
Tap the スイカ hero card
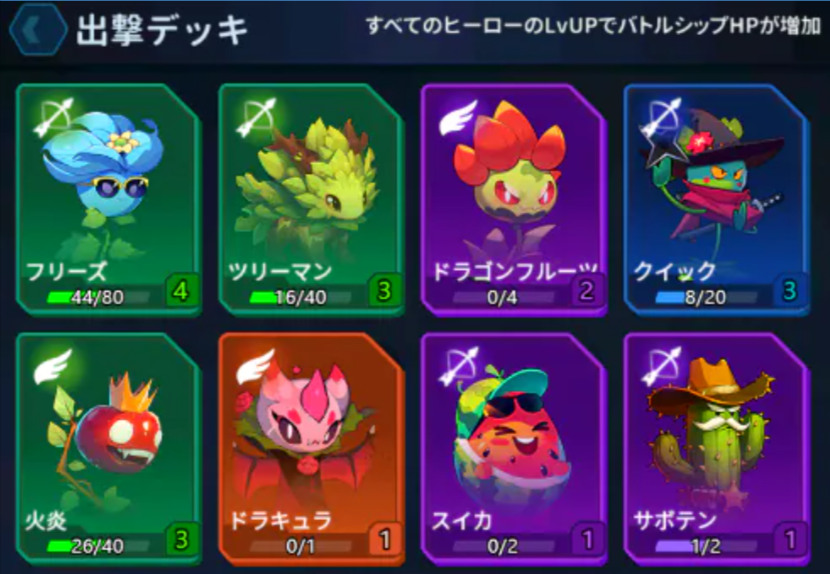pyautogui.click(x=513, y=449)
